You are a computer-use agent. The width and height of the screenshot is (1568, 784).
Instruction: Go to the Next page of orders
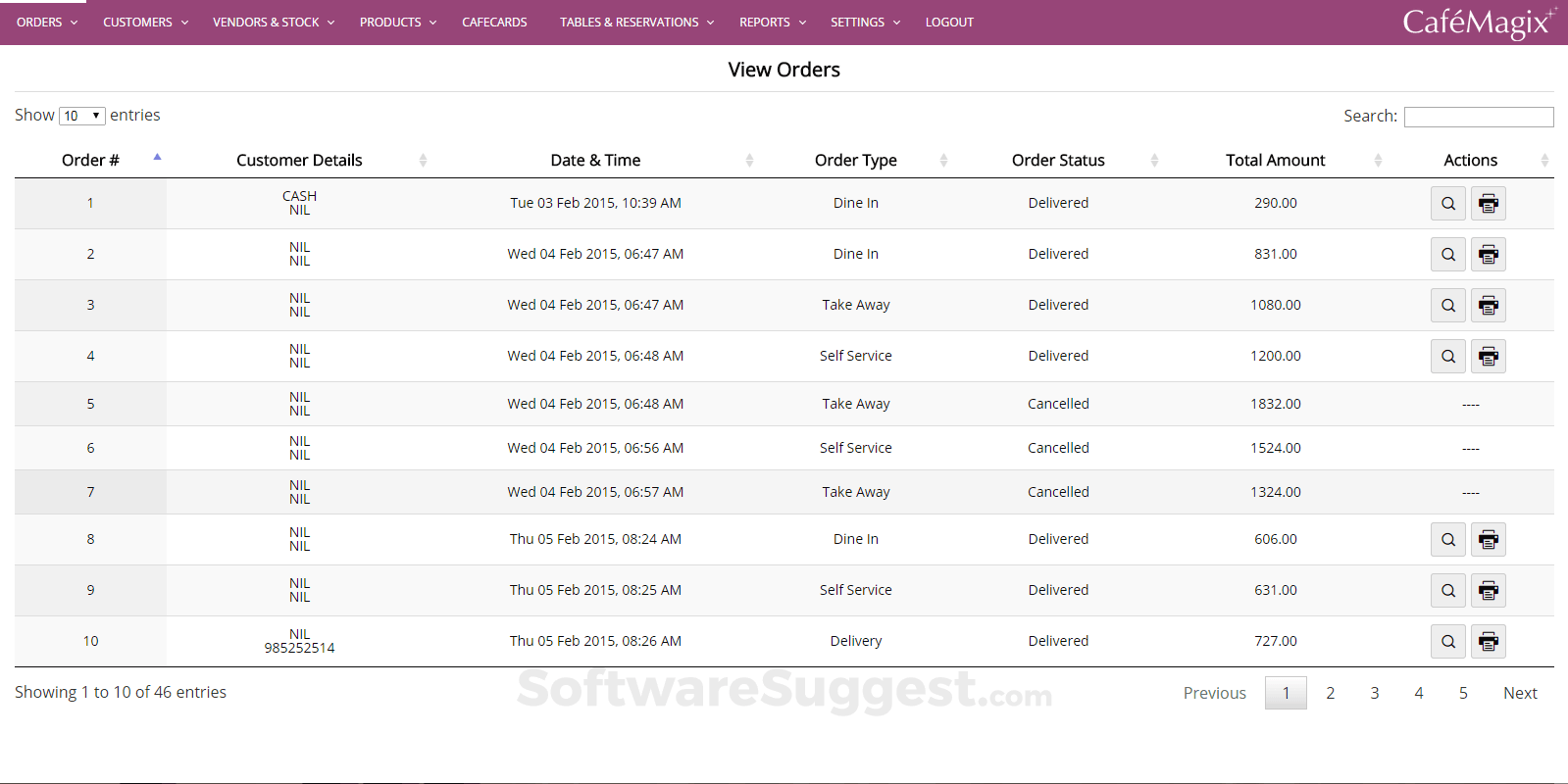(x=1520, y=693)
